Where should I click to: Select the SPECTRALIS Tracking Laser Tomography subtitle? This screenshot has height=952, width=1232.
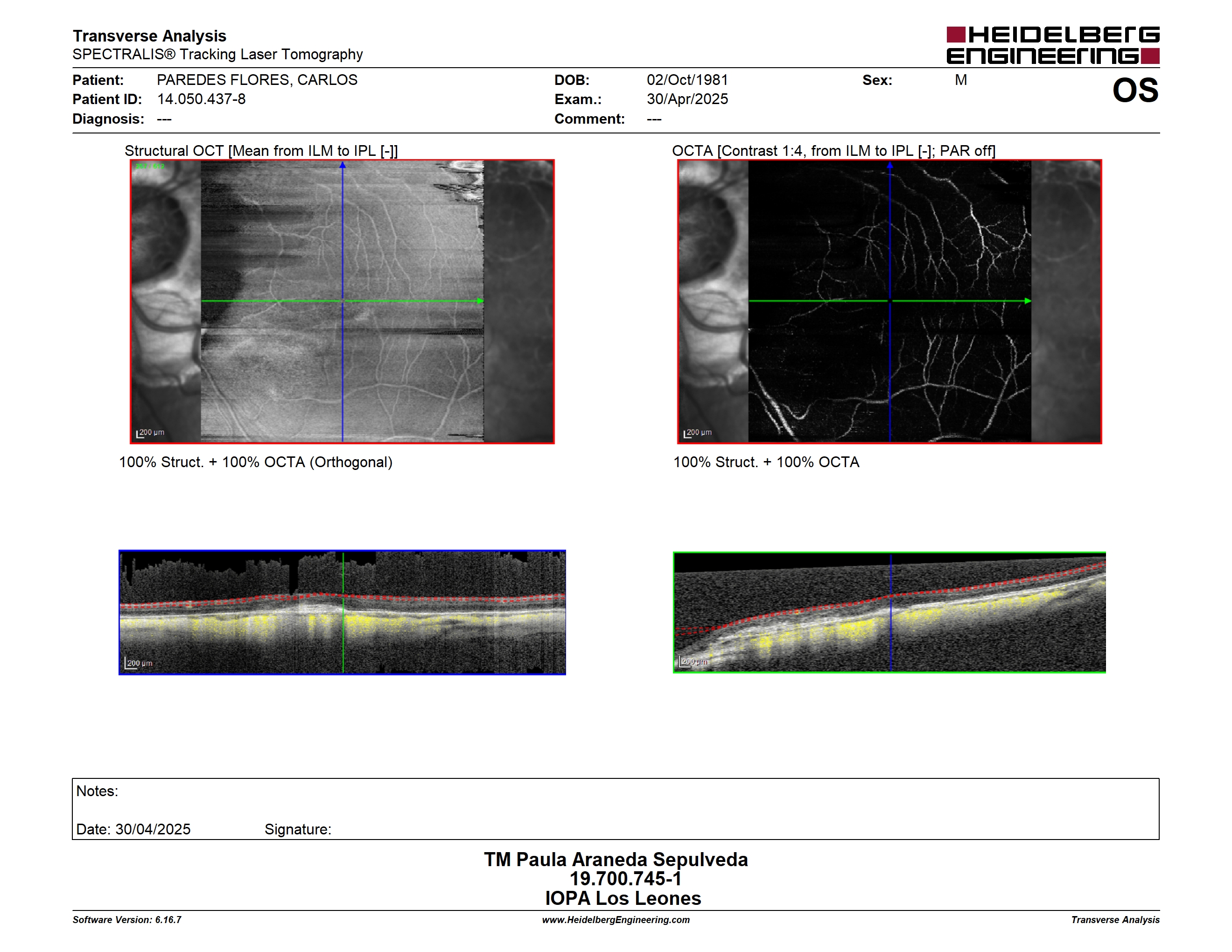(217, 54)
